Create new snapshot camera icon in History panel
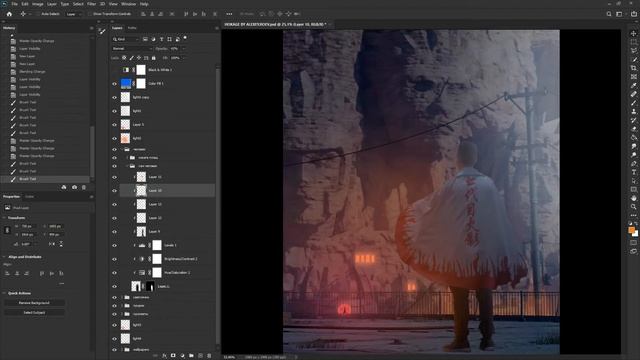The width and height of the screenshot is (640, 360). pyautogui.click(x=74, y=187)
